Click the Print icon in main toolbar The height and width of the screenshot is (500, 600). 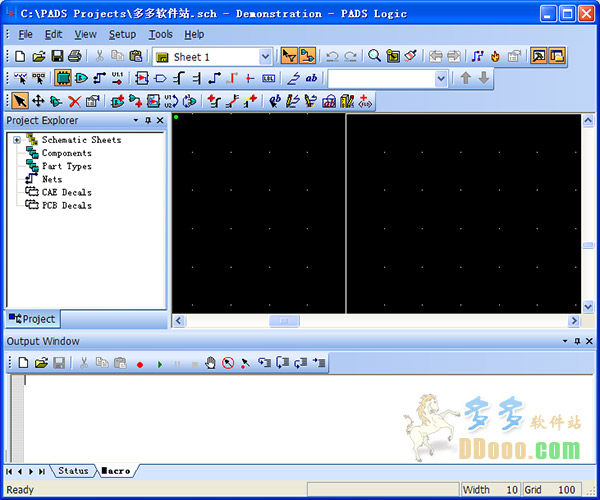(x=75, y=57)
